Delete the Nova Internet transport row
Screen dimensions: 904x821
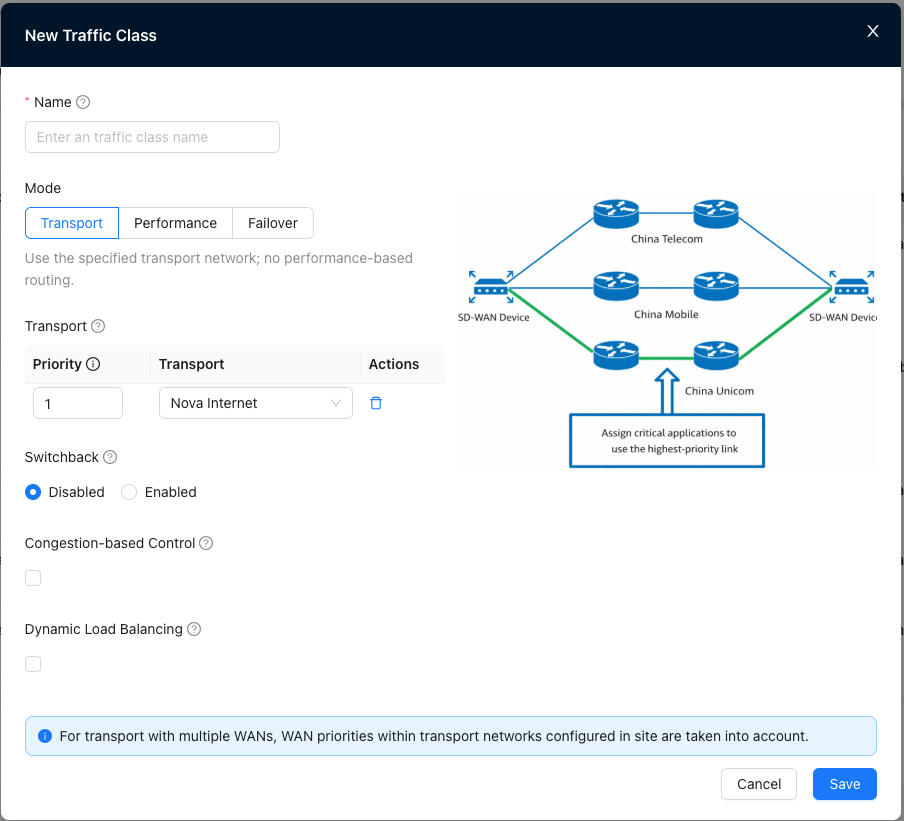(376, 403)
